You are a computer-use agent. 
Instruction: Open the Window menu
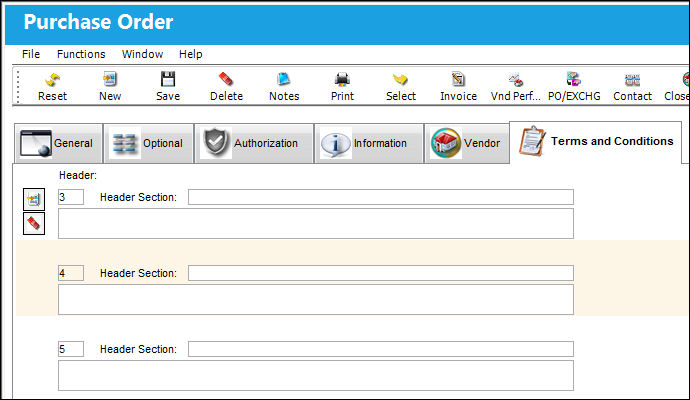tap(142, 54)
